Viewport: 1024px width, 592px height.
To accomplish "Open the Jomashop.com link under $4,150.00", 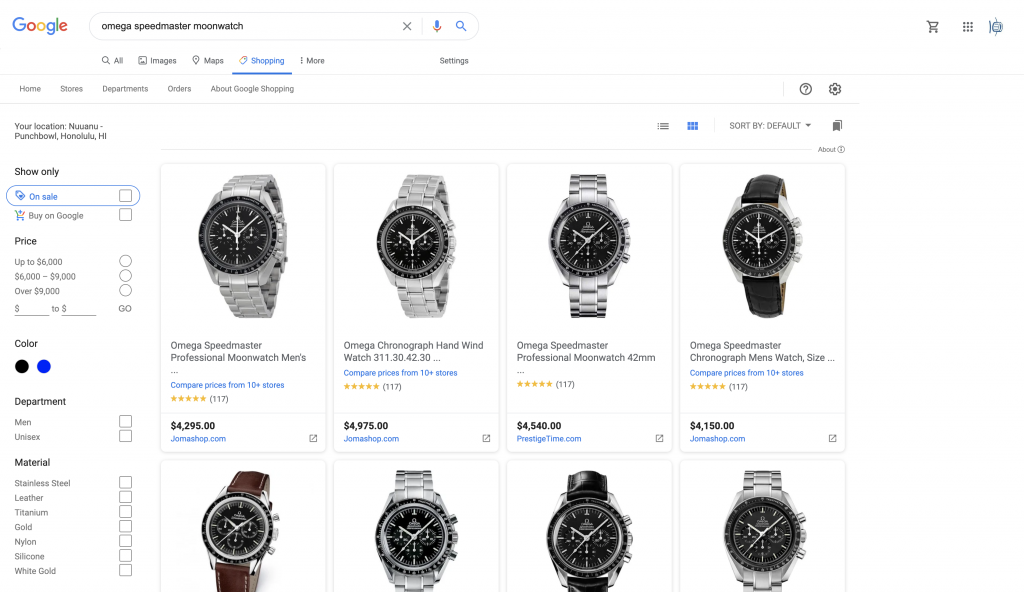I will (717, 438).
